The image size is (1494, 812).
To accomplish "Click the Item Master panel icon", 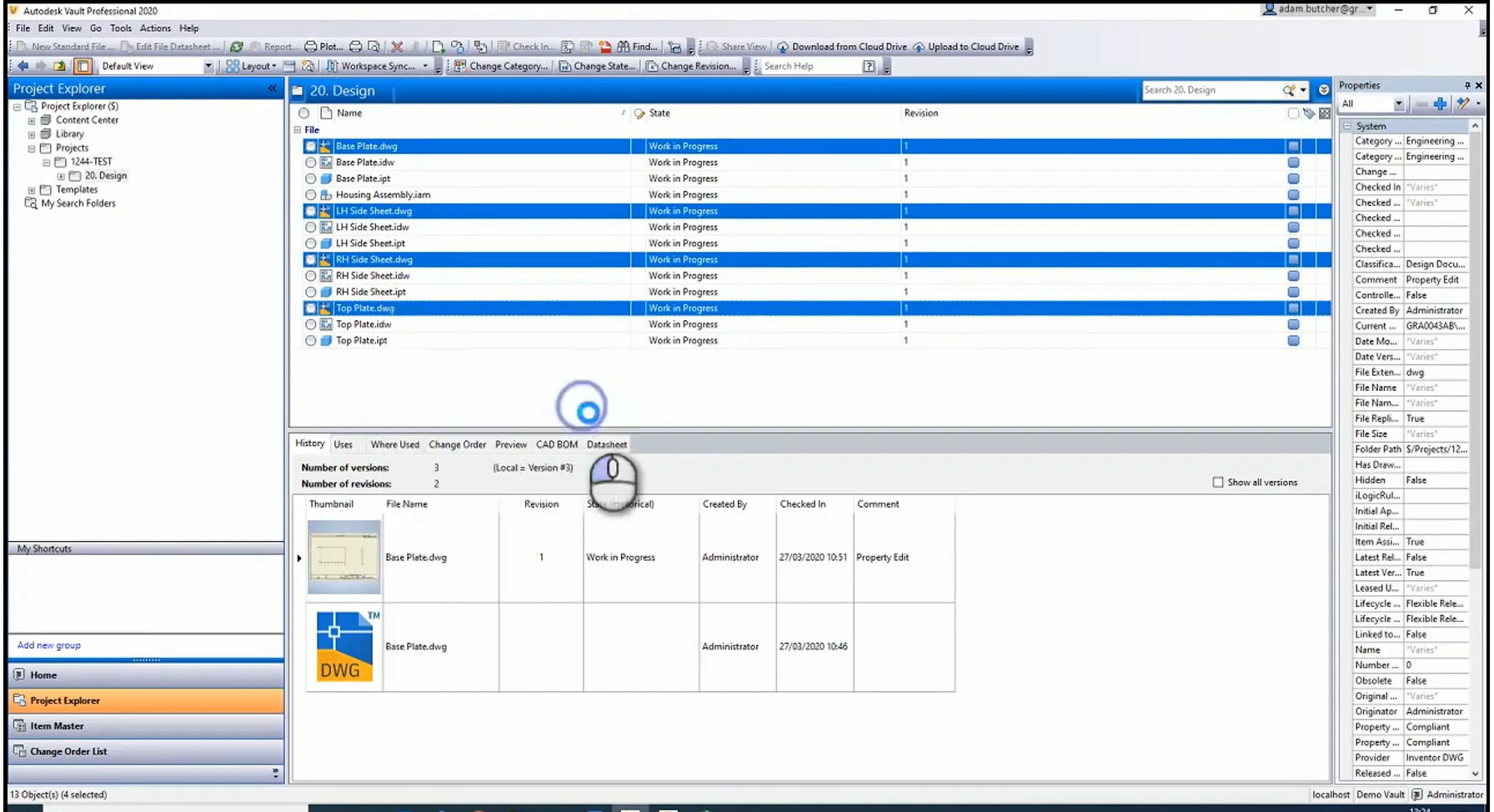I will point(20,726).
